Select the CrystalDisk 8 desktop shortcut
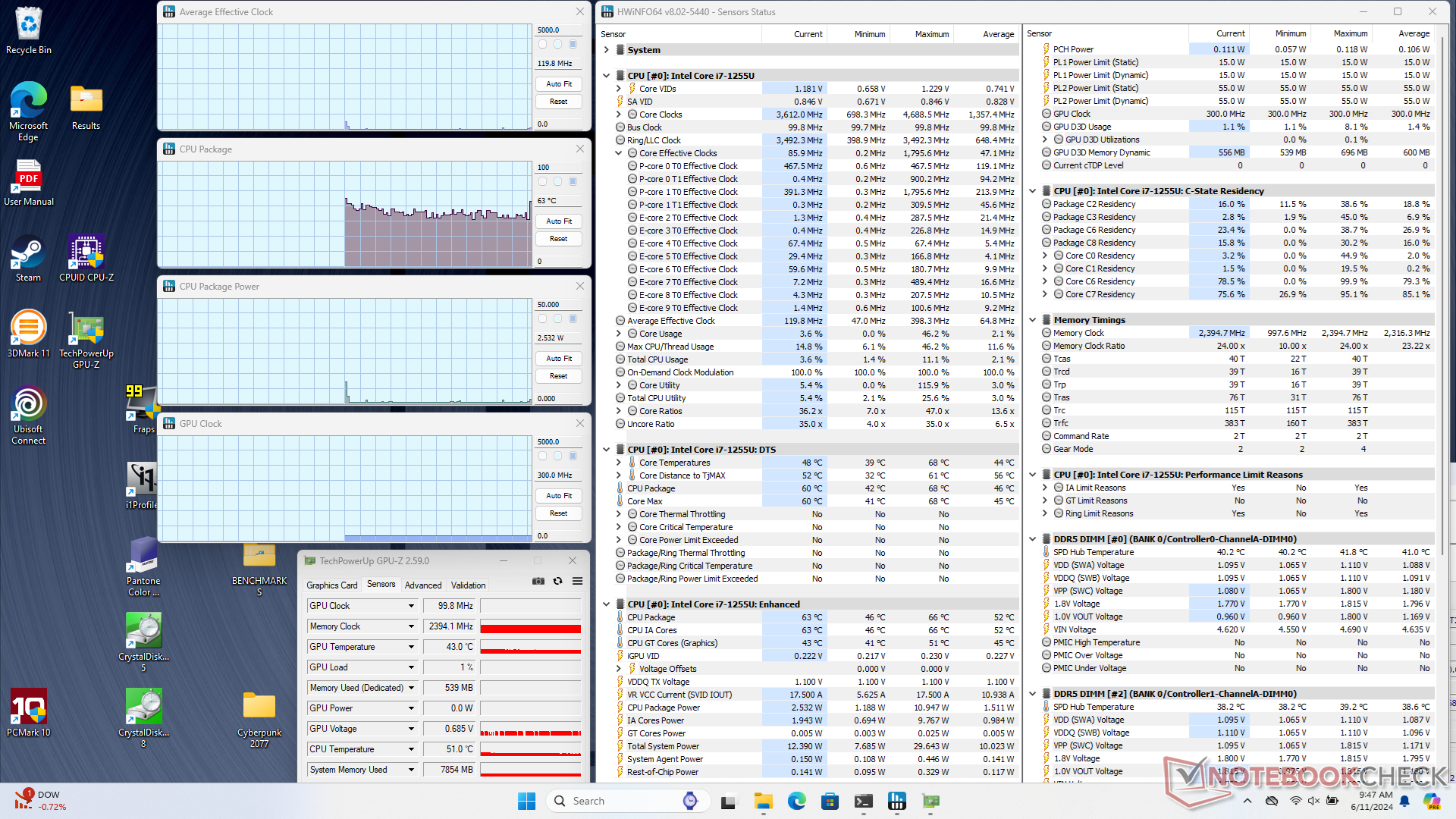Image resolution: width=1456 pixels, height=819 pixels. tap(143, 718)
